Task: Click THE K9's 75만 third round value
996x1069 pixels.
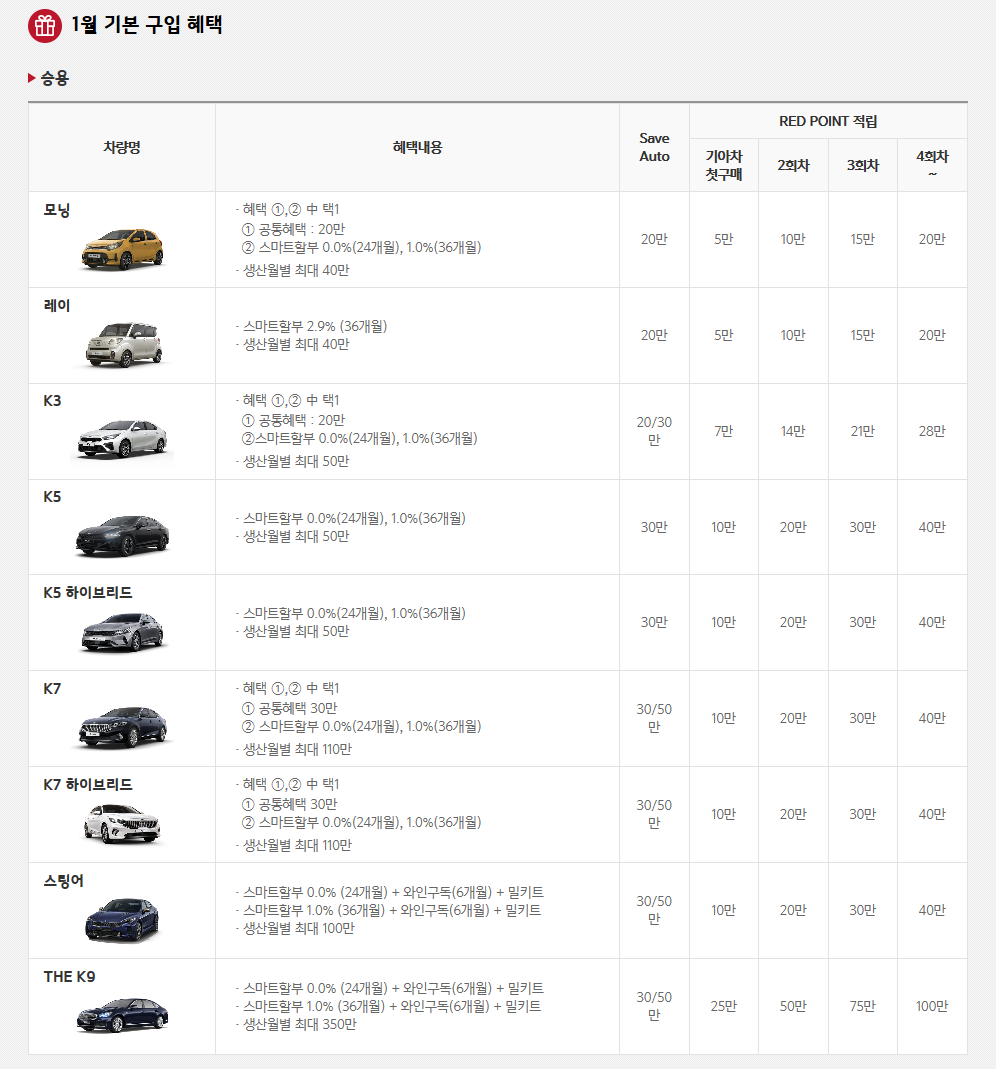Action: coord(863,1006)
